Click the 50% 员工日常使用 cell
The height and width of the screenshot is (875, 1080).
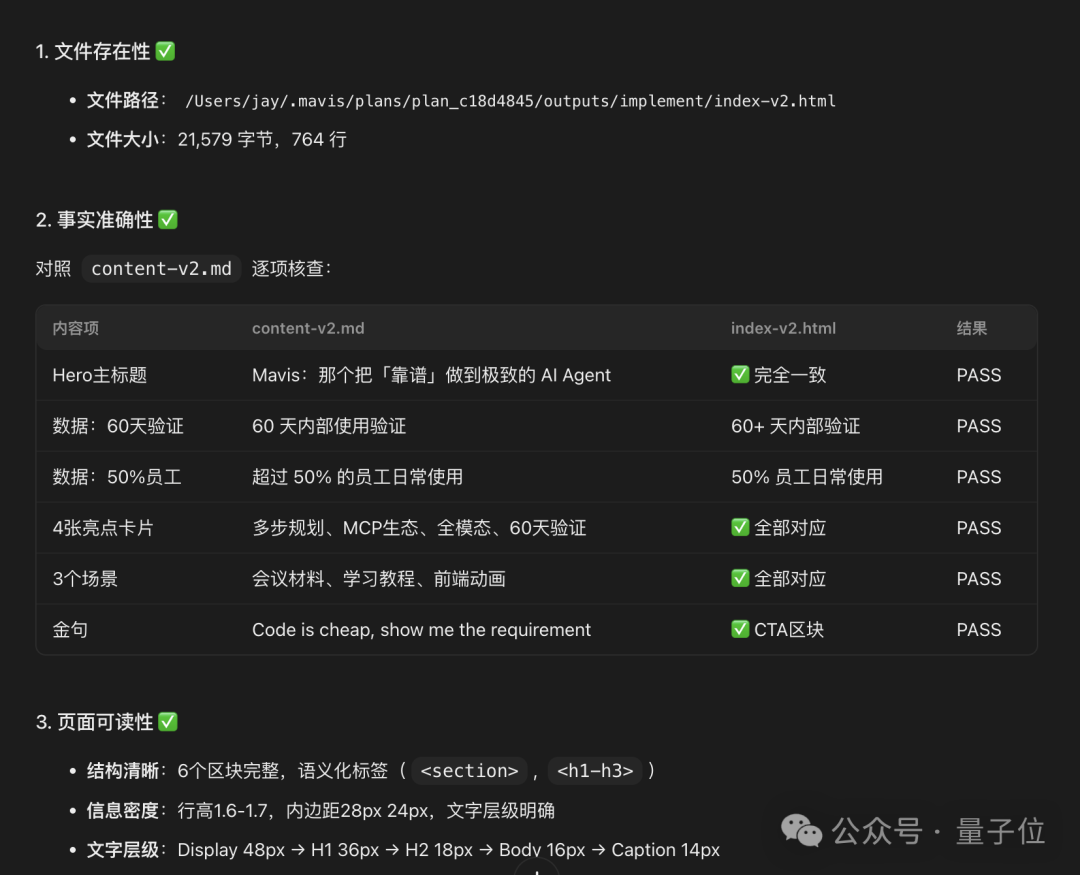tap(807, 477)
